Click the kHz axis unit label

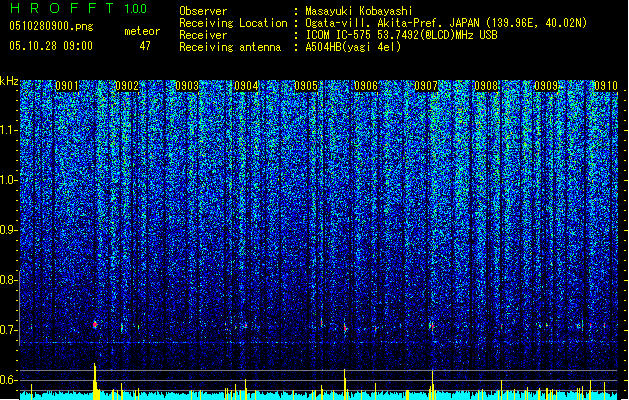click(9, 81)
